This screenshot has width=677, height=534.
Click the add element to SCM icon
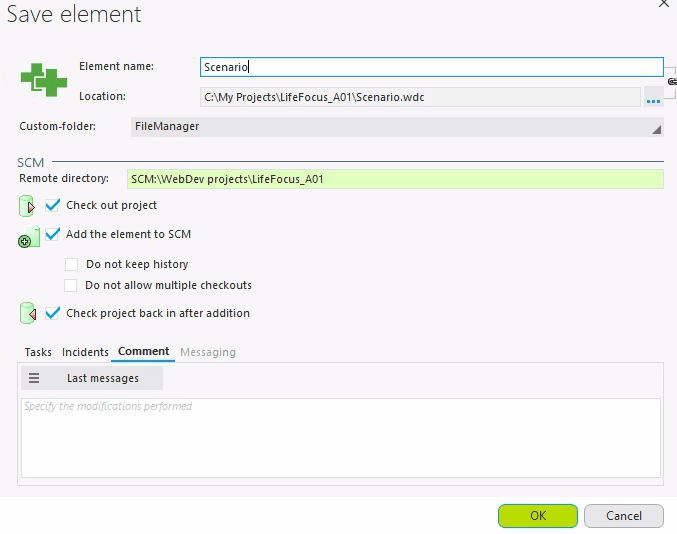[28, 237]
